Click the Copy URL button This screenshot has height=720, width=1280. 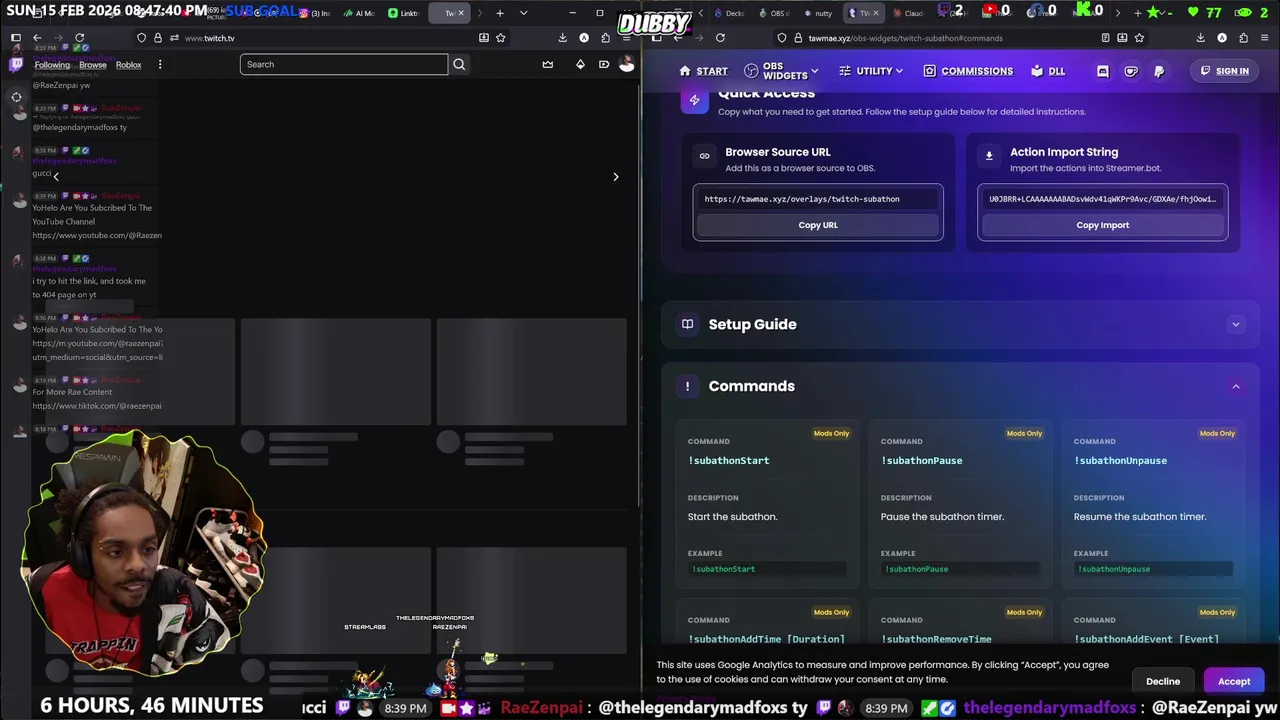coord(818,225)
